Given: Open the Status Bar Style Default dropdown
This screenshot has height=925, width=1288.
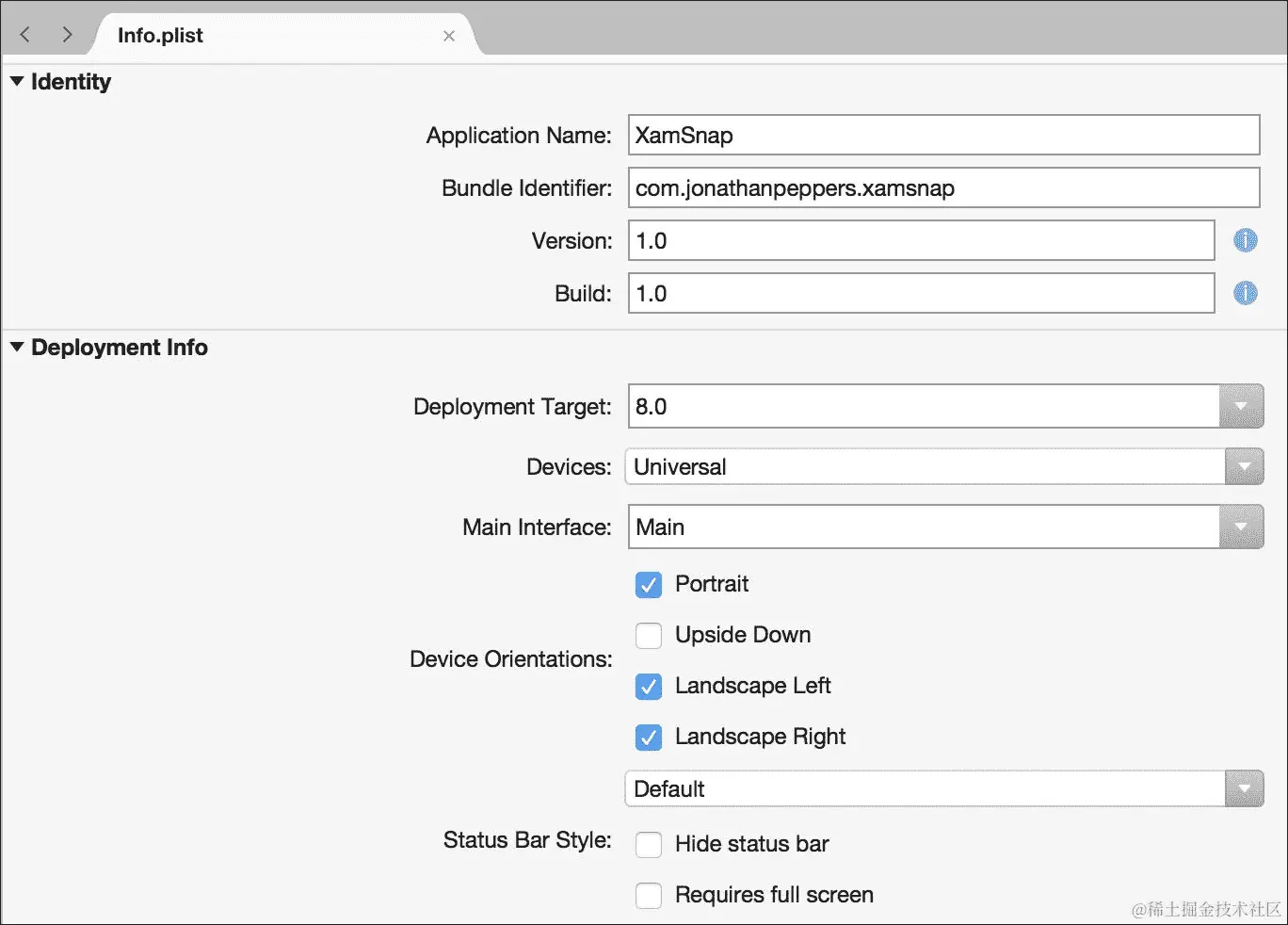Looking at the screenshot, I should tap(1244, 788).
